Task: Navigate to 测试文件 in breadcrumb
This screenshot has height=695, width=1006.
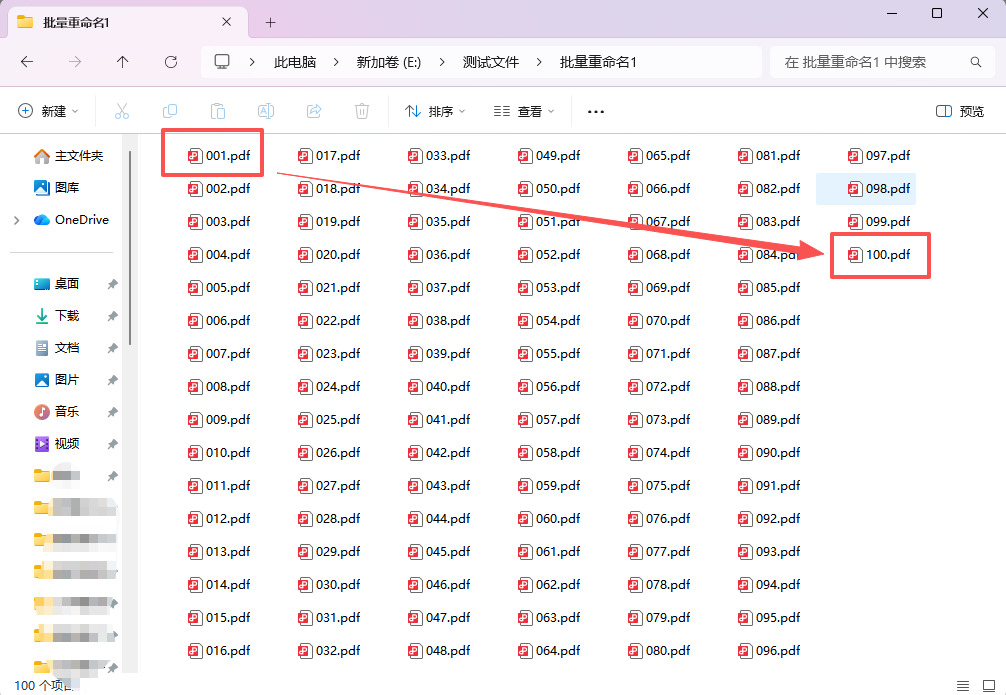Action: click(491, 62)
